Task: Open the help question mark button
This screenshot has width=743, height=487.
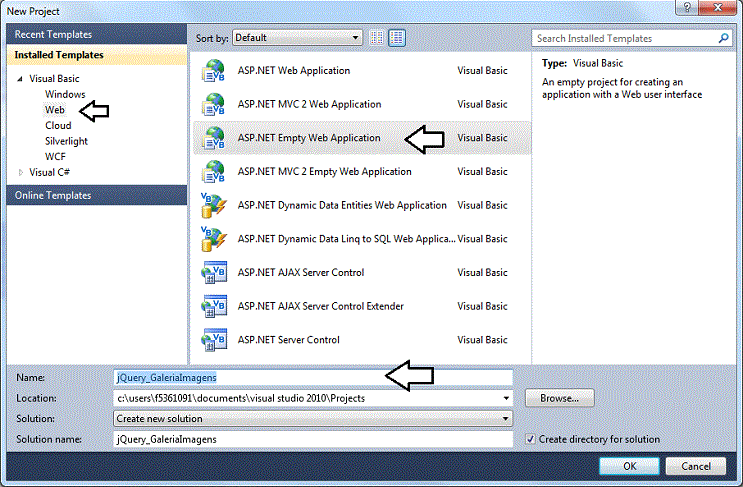Action: tap(687, 7)
